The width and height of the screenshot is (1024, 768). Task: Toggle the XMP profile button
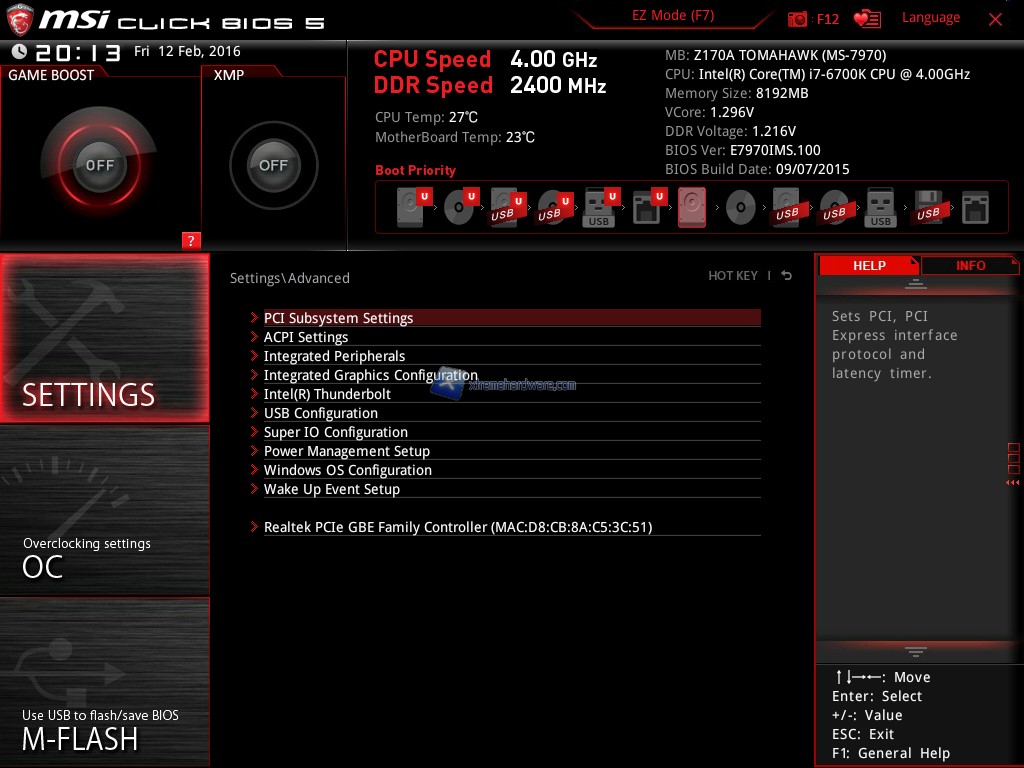coord(273,165)
